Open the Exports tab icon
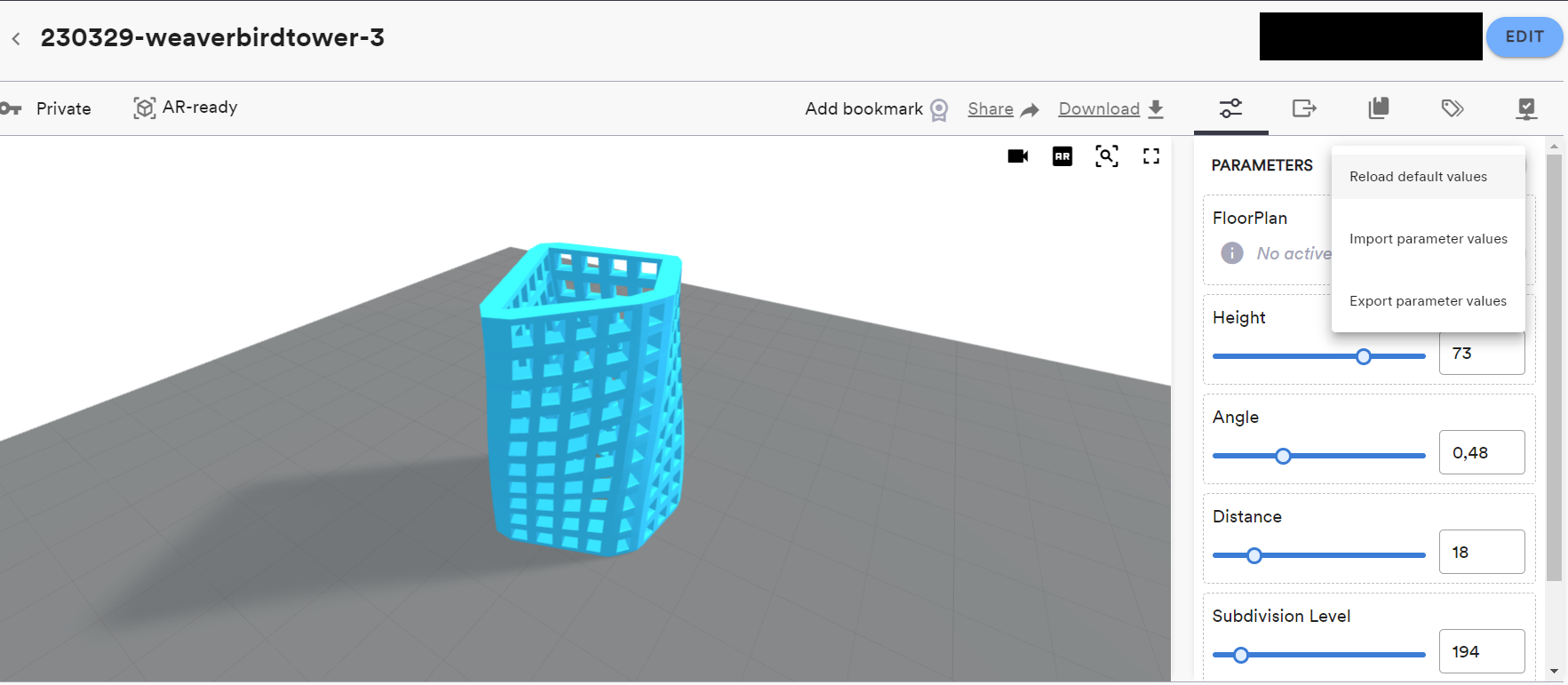This screenshot has height=685, width=1568. point(1304,108)
